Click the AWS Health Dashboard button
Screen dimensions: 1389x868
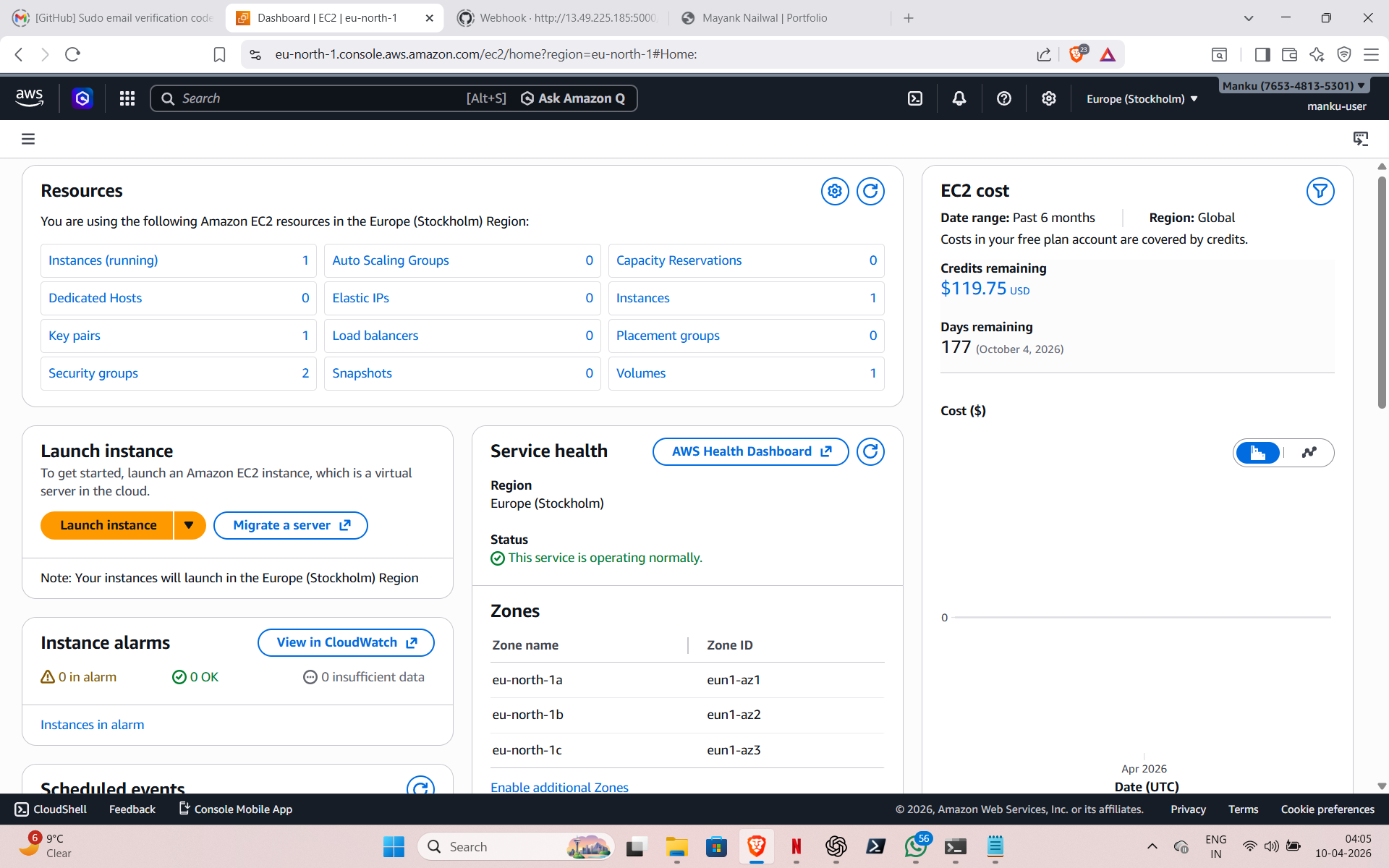pos(750,451)
